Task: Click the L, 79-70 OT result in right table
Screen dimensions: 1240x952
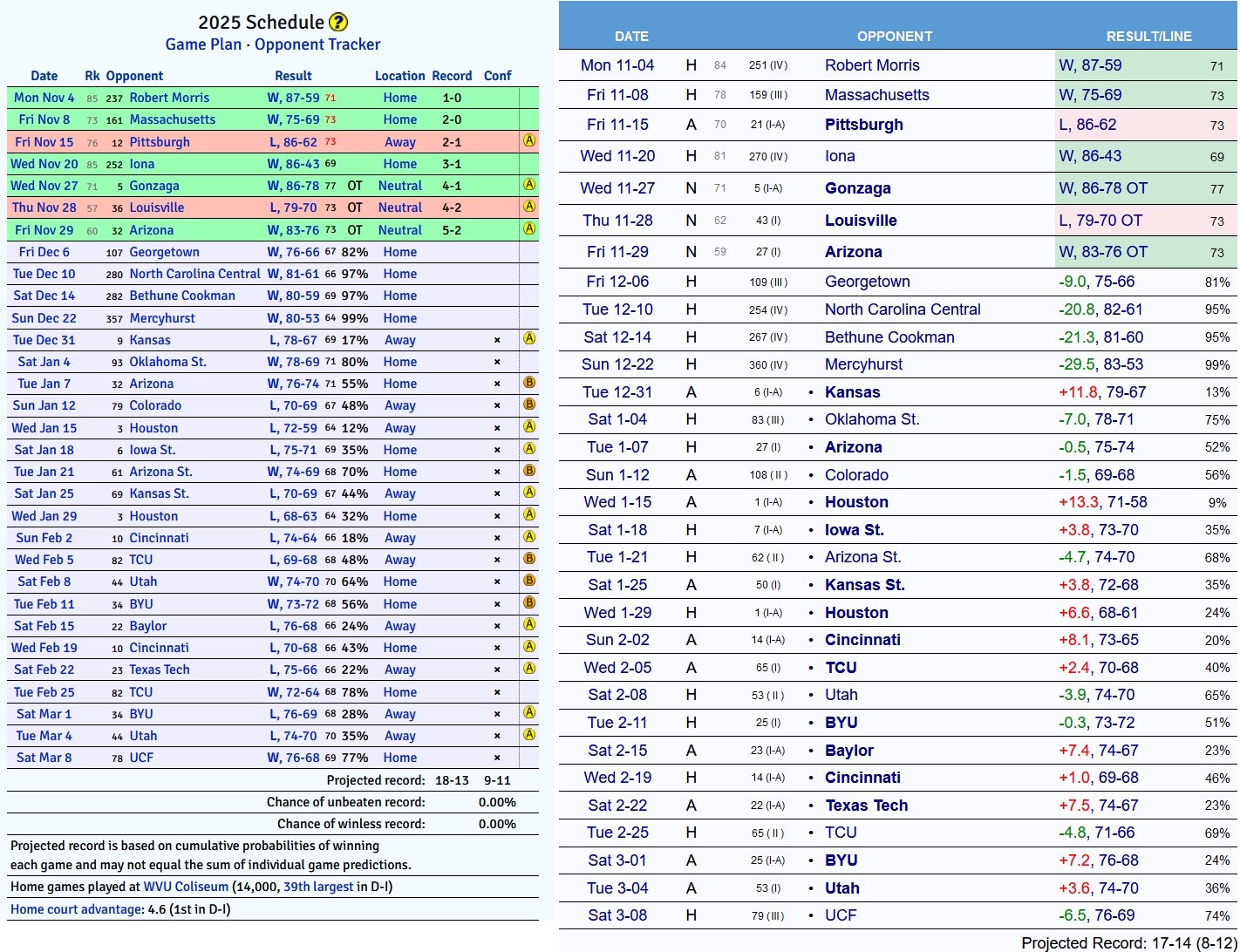Action: tap(1100, 221)
